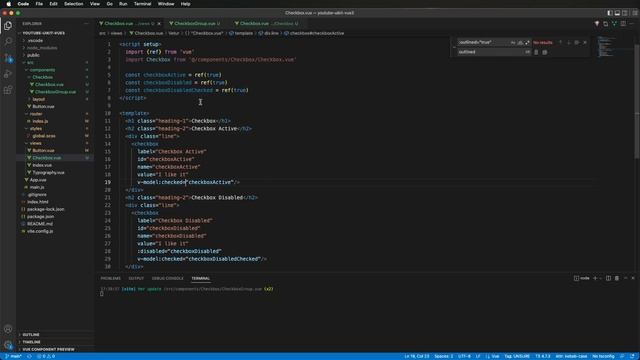The width and height of the screenshot is (640, 360).
Task: Expand the OUTLINE section
Action: point(31,335)
